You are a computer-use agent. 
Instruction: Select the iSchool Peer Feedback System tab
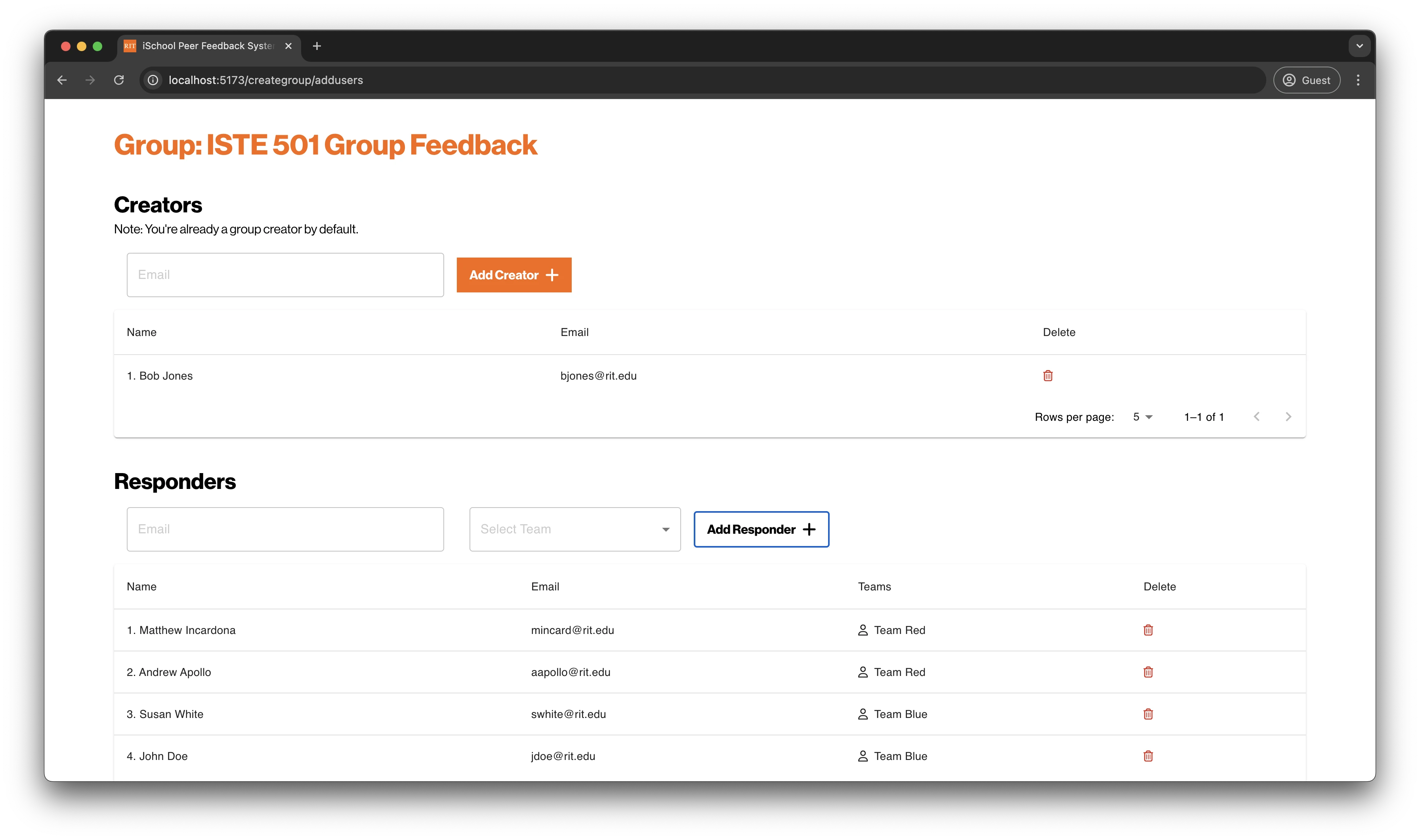pyautogui.click(x=207, y=46)
